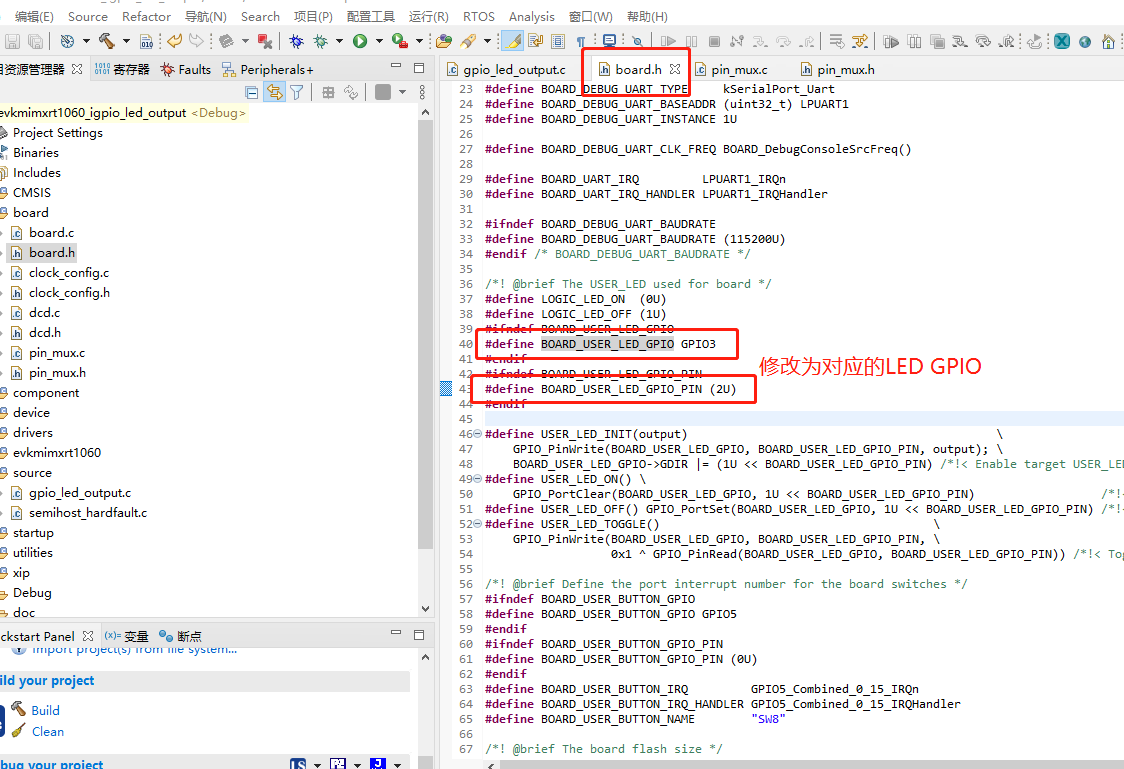
Task: Open the RTOS menu
Action: [479, 16]
